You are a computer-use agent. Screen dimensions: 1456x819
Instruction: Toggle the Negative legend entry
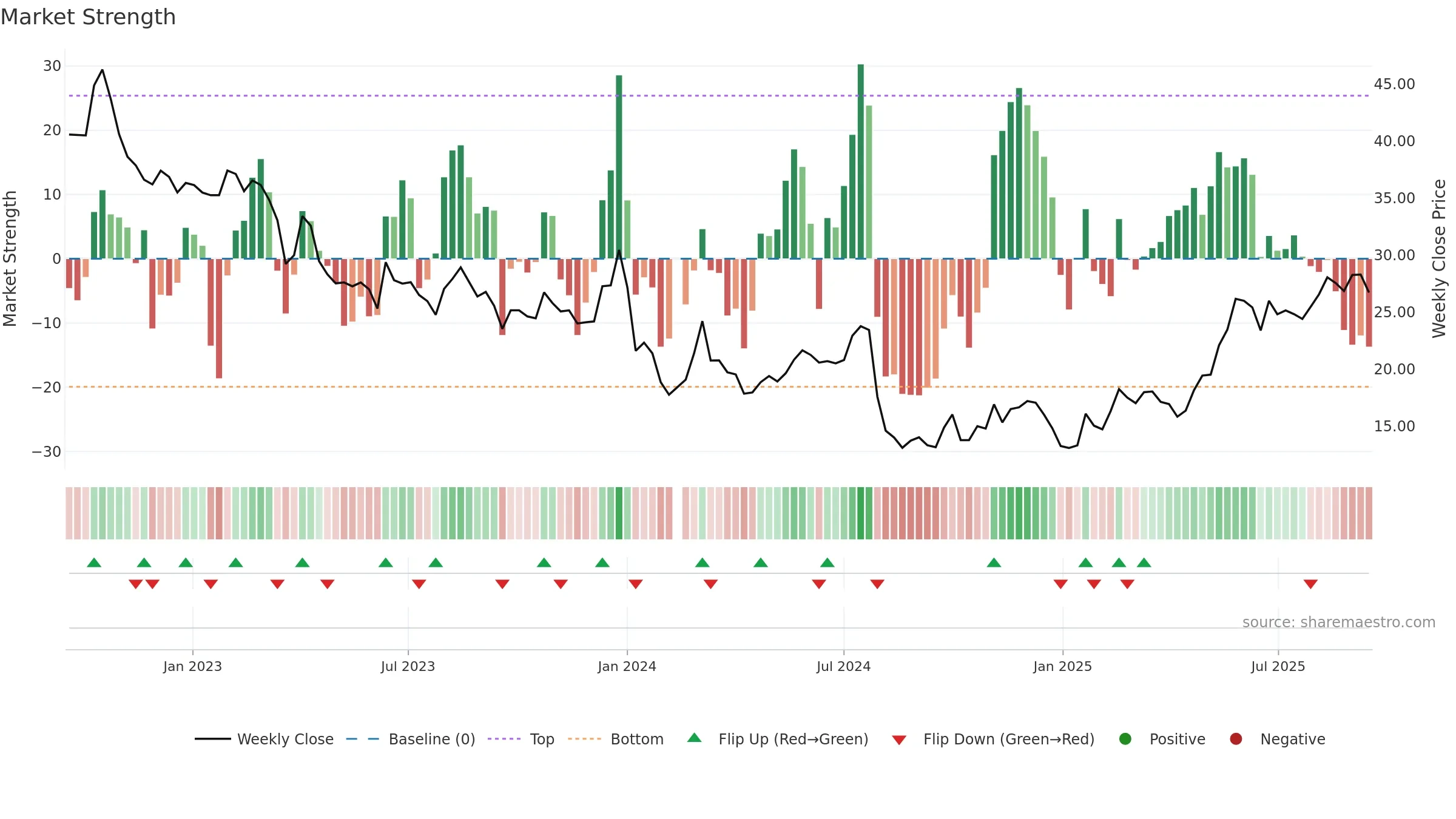(1277, 739)
